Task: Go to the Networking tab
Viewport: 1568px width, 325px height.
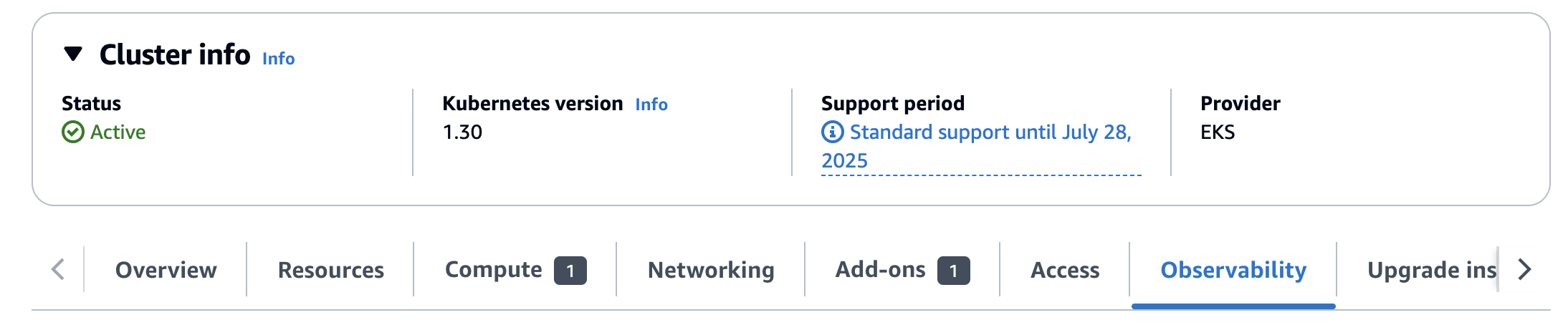Action: coord(710,270)
